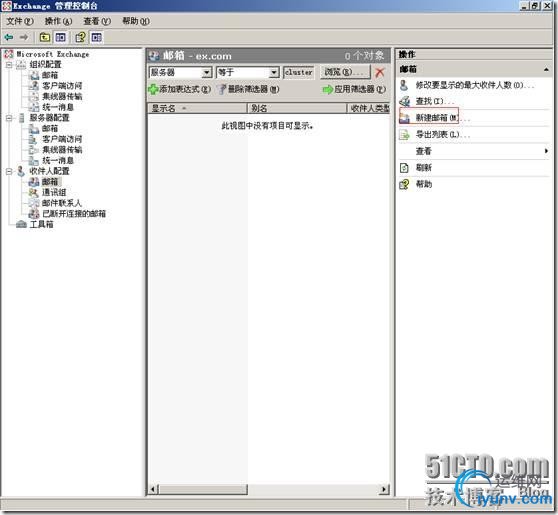This screenshot has height=515, width=558.
Task: Click 应用筛选器 apply filter button
Action: click(354, 89)
